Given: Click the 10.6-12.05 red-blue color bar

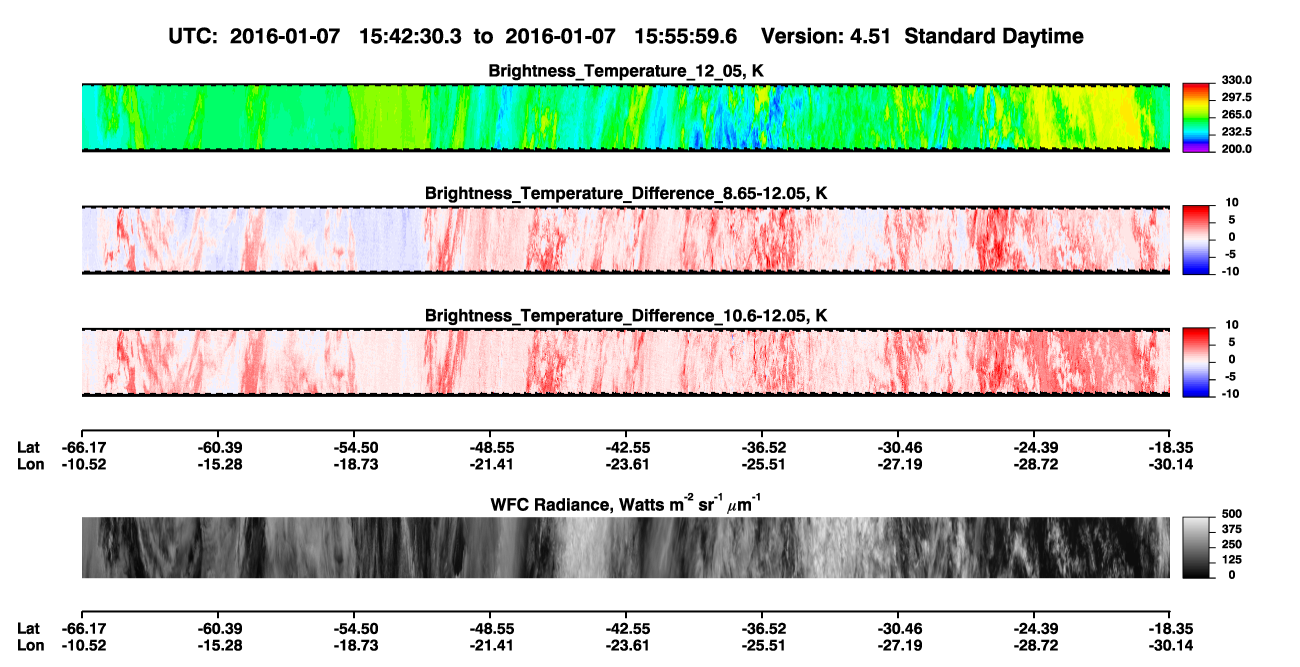Looking at the screenshot, I should [x=1198, y=359].
